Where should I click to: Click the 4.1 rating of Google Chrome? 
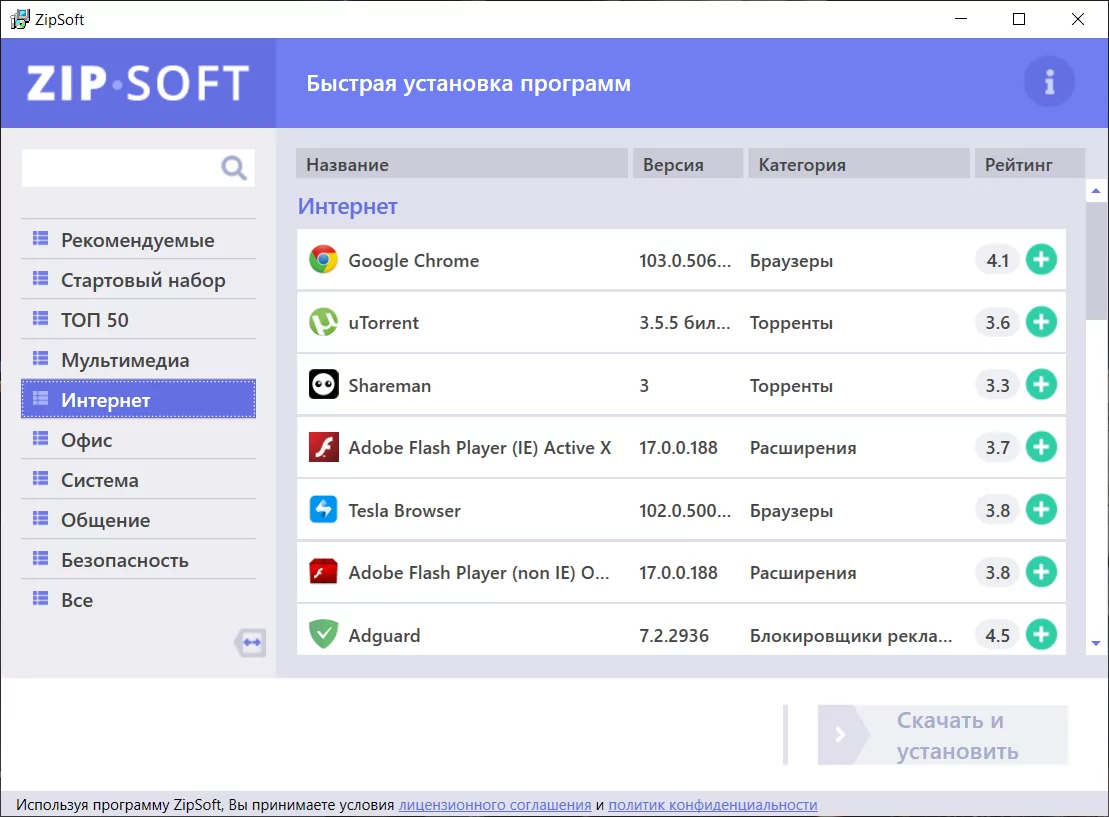[997, 260]
